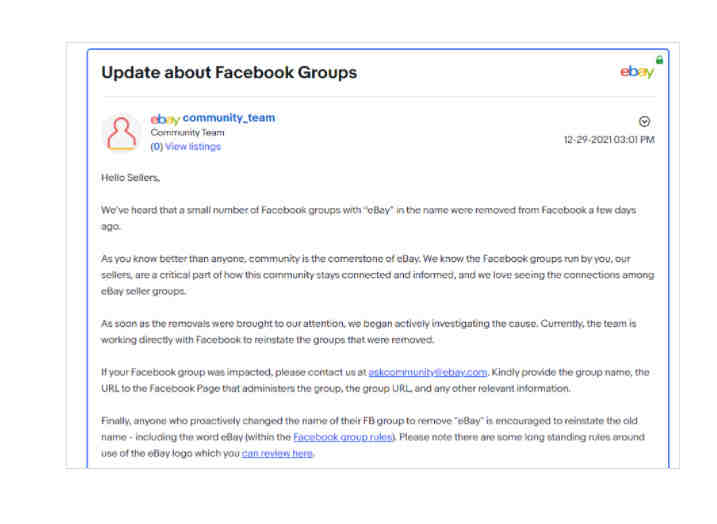Open Facebook group rules link
The height and width of the screenshot is (524, 717).
[343, 437]
